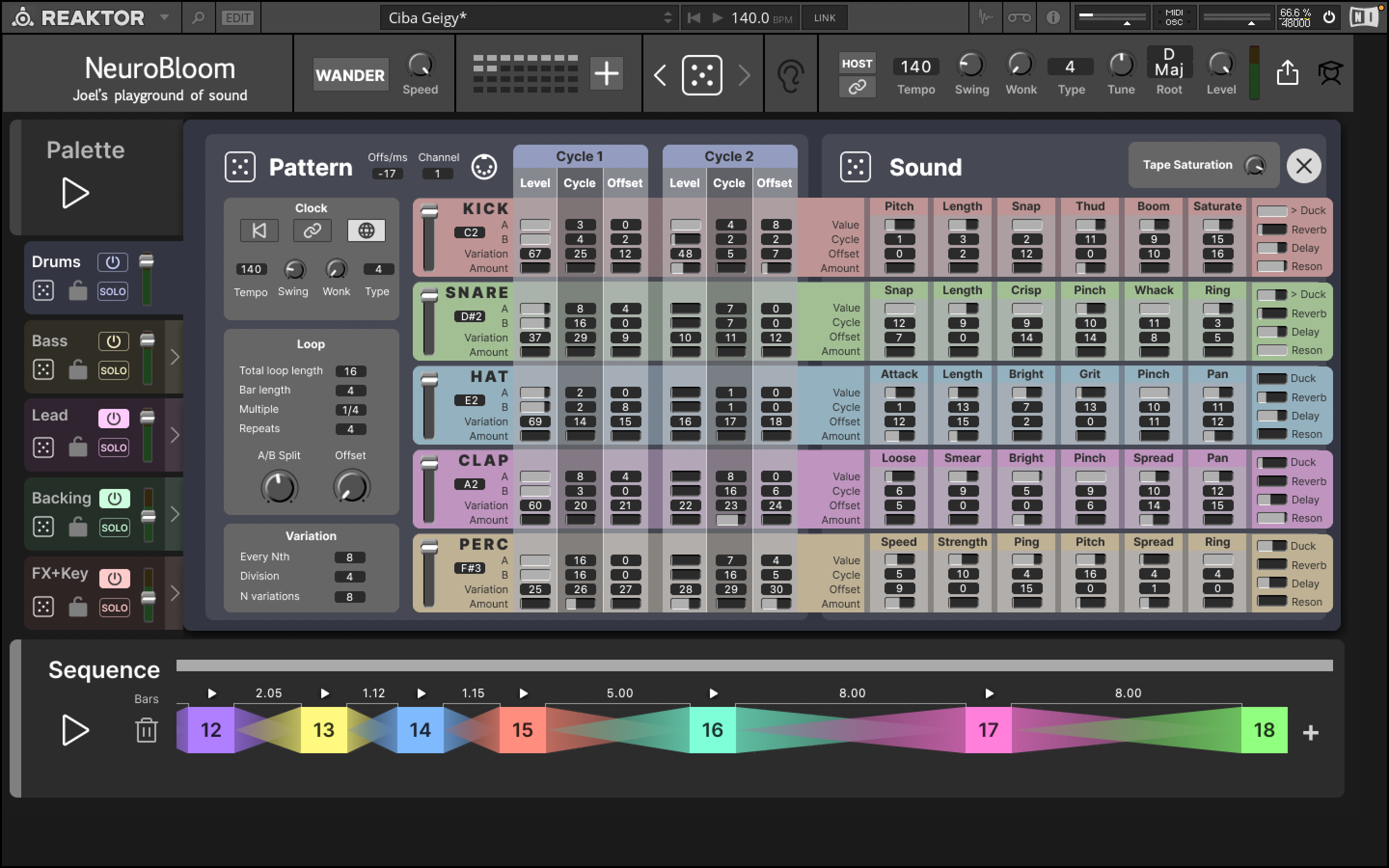Add a new preset with plus icon
Viewport: 1389px width, 868px height.
click(606, 73)
